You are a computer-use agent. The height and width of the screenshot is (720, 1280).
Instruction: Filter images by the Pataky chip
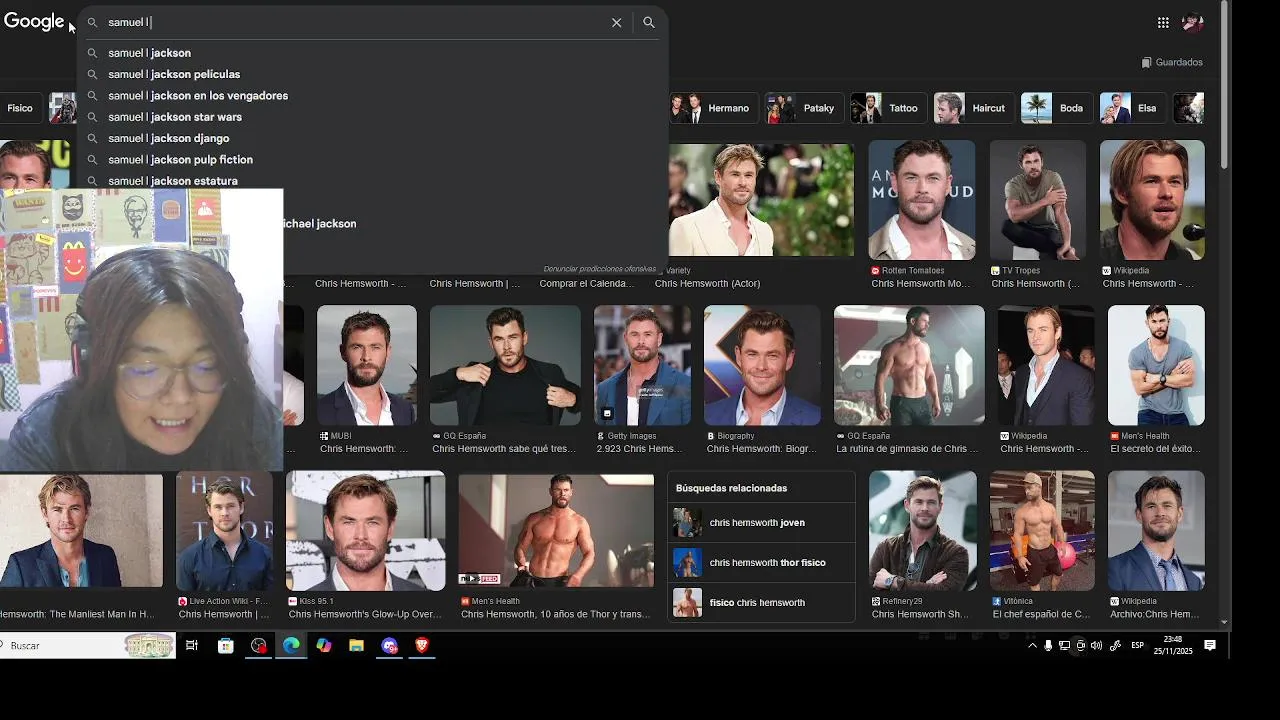(x=803, y=108)
